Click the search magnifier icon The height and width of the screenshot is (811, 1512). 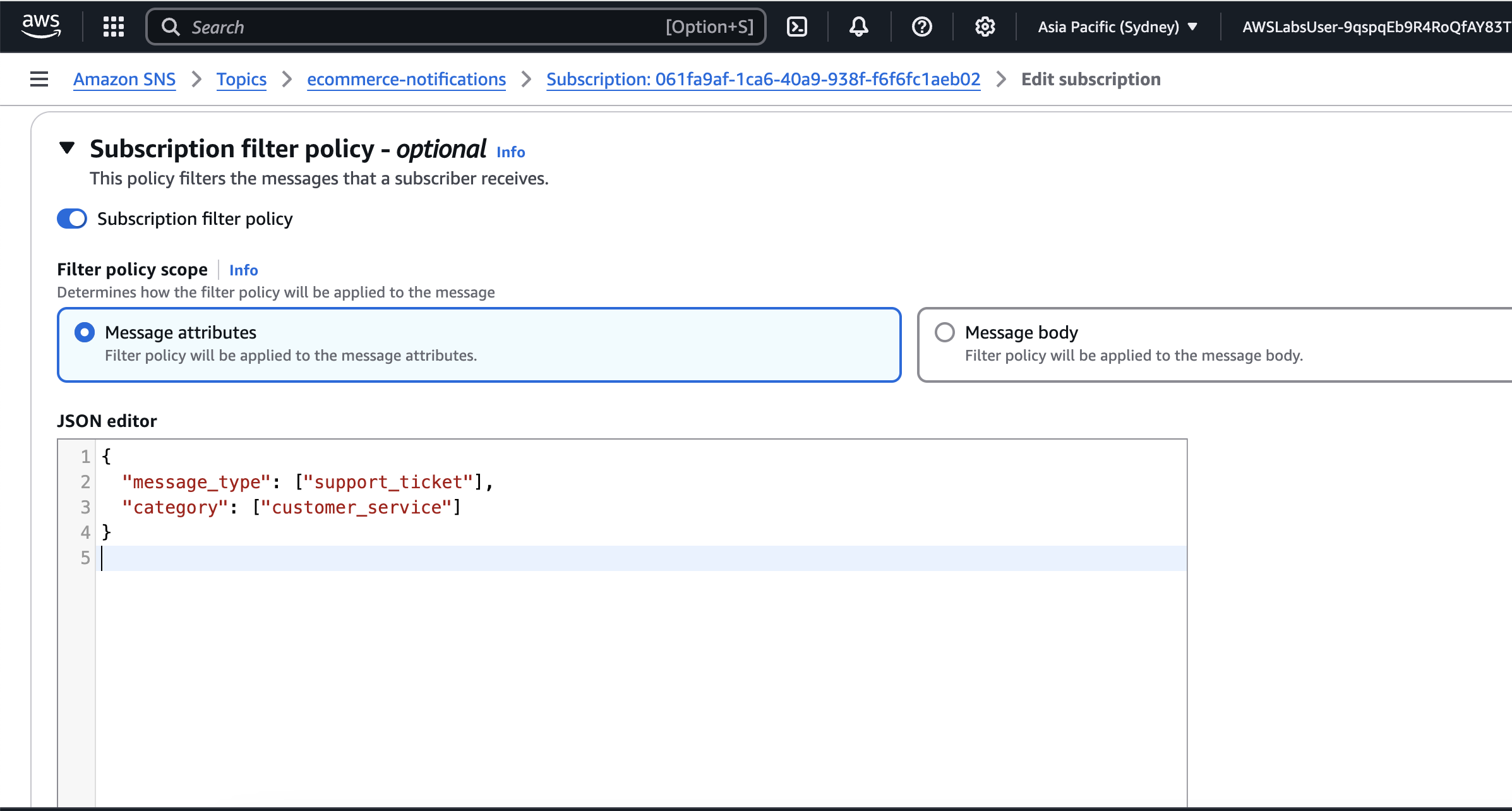[171, 27]
